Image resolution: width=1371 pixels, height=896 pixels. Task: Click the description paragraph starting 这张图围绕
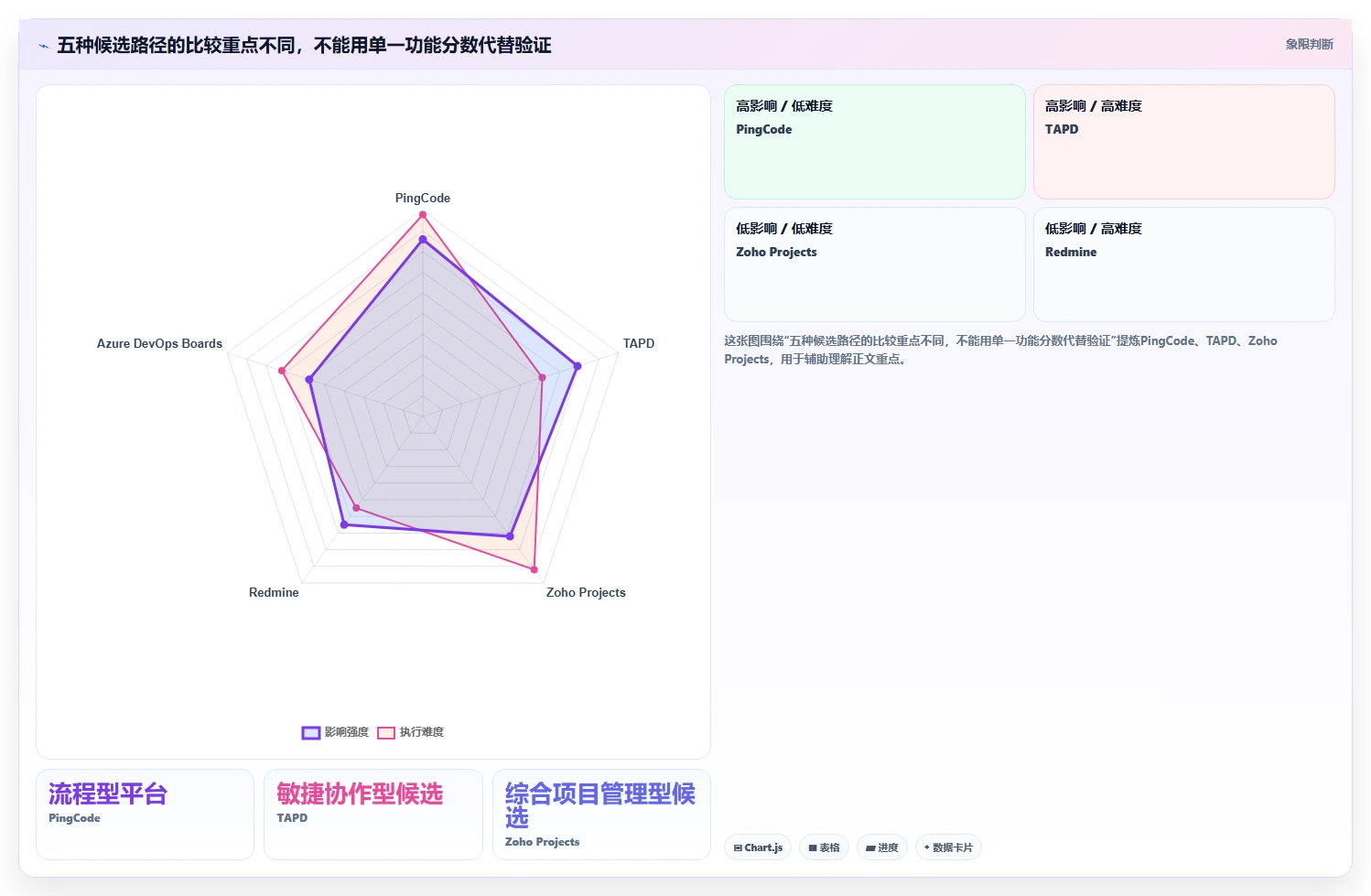pos(1001,350)
